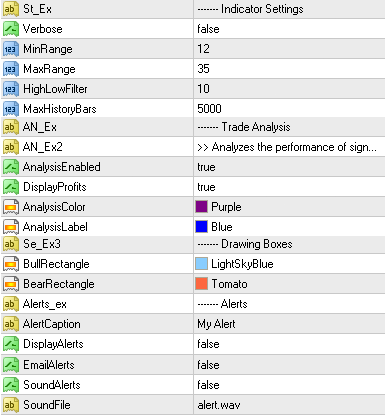This screenshot has width=385, height=416.
Task: Click the AlertCaption value My Alert
Action: pos(216,324)
